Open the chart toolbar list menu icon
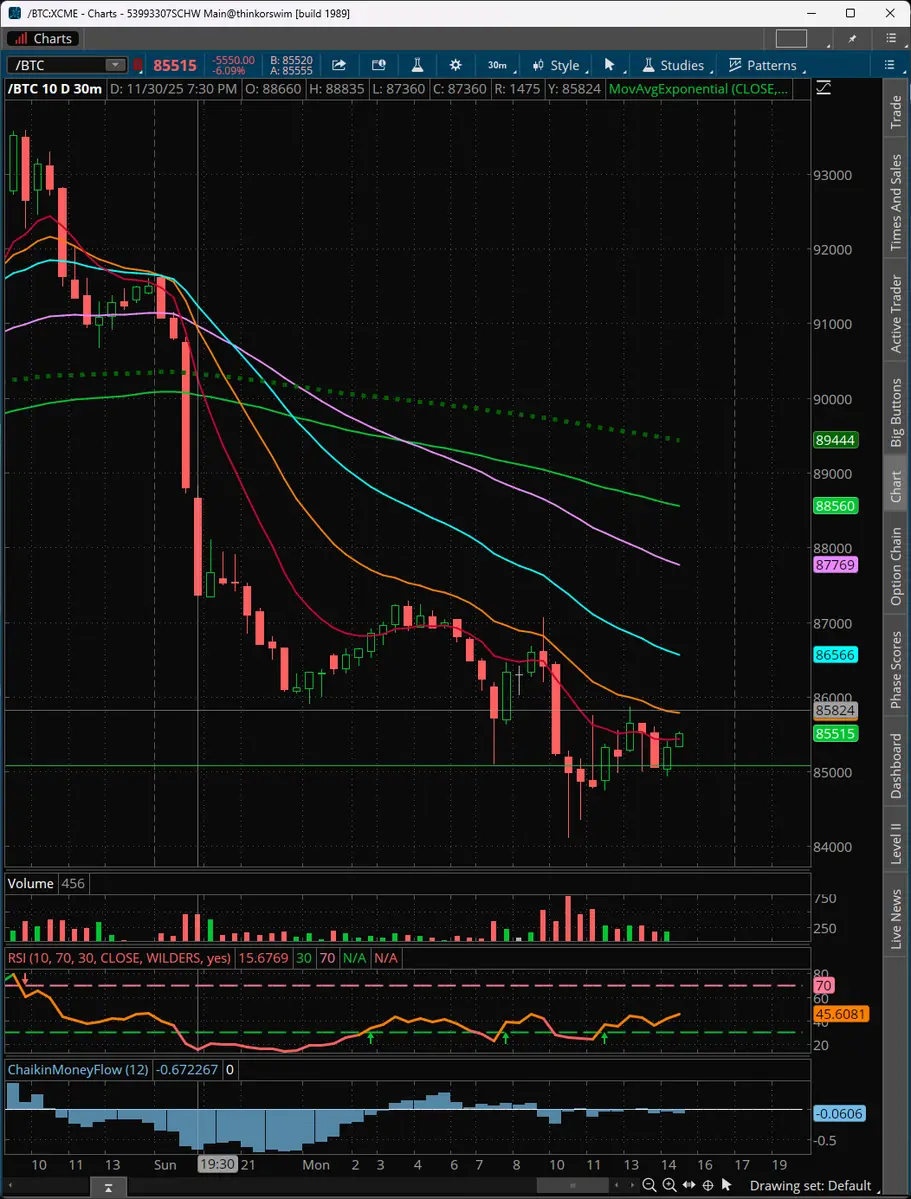The width and height of the screenshot is (911, 1199). pyautogui.click(x=889, y=65)
